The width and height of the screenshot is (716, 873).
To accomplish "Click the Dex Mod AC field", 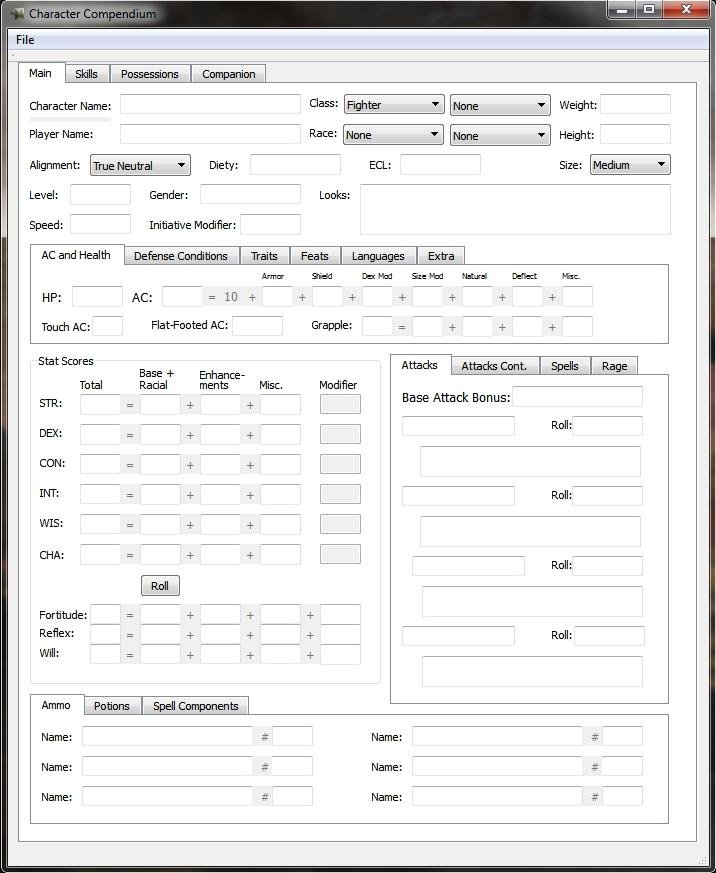I will (378, 297).
